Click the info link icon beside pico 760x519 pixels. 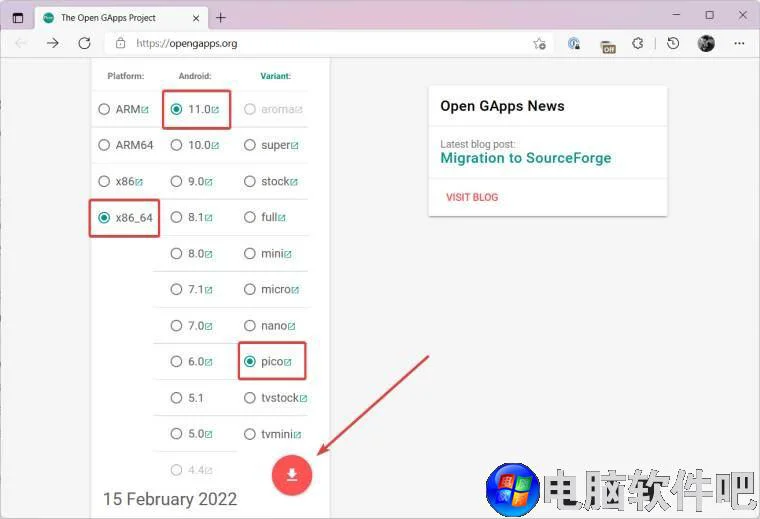pyautogui.click(x=288, y=362)
